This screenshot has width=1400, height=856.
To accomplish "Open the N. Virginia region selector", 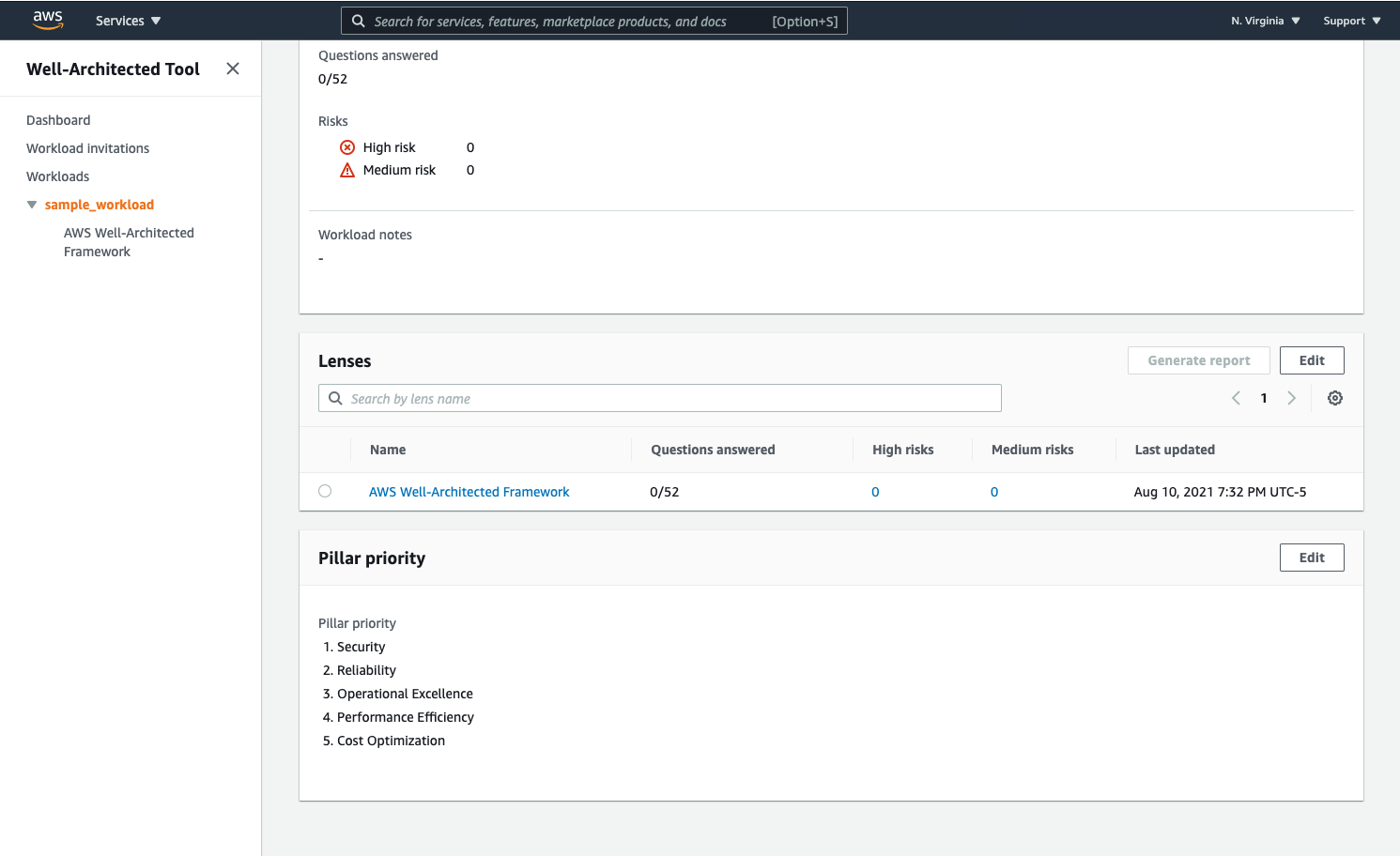I will (x=1266, y=21).
